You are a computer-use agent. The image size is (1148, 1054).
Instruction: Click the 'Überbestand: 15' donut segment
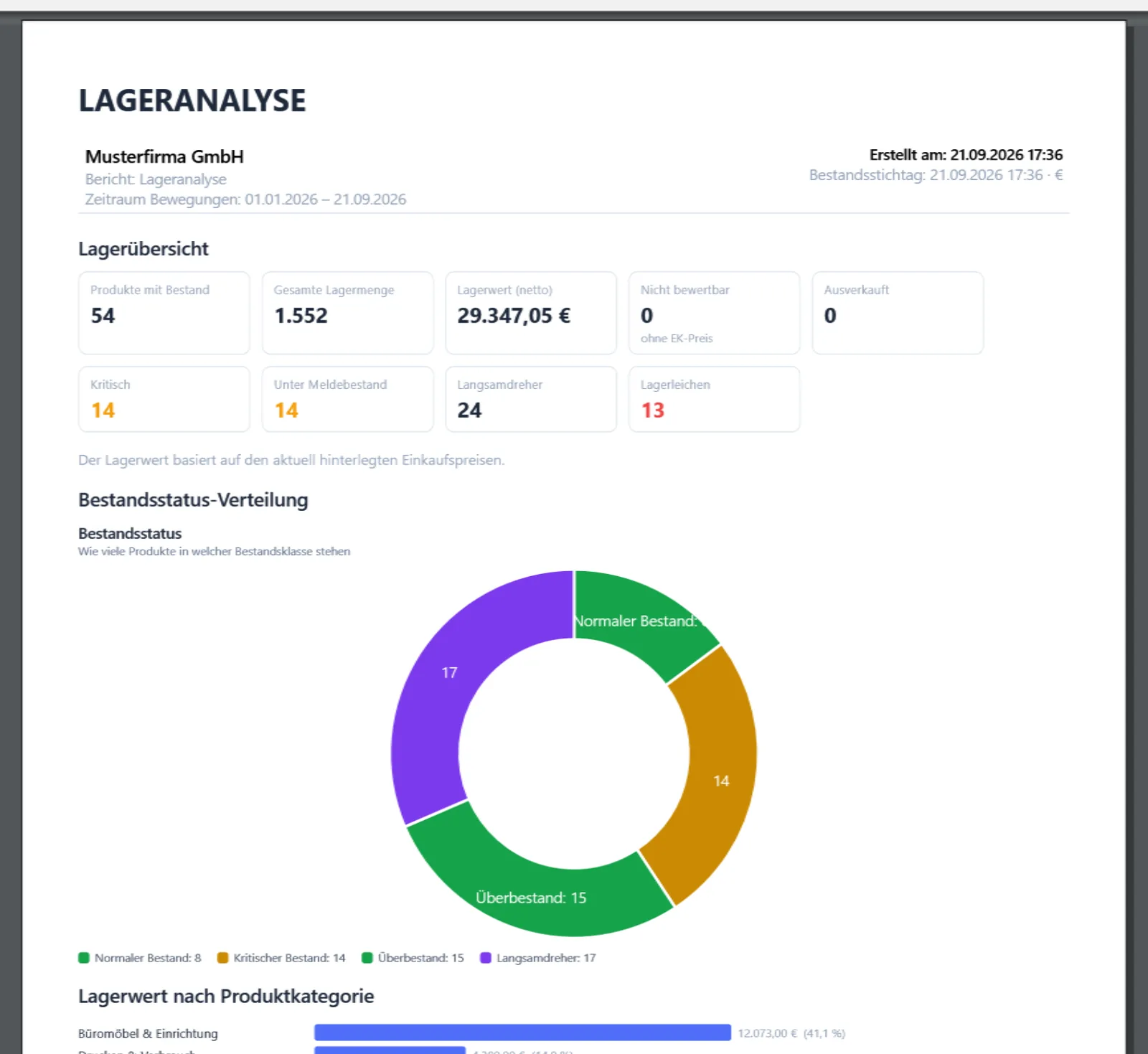pyautogui.click(x=531, y=898)
